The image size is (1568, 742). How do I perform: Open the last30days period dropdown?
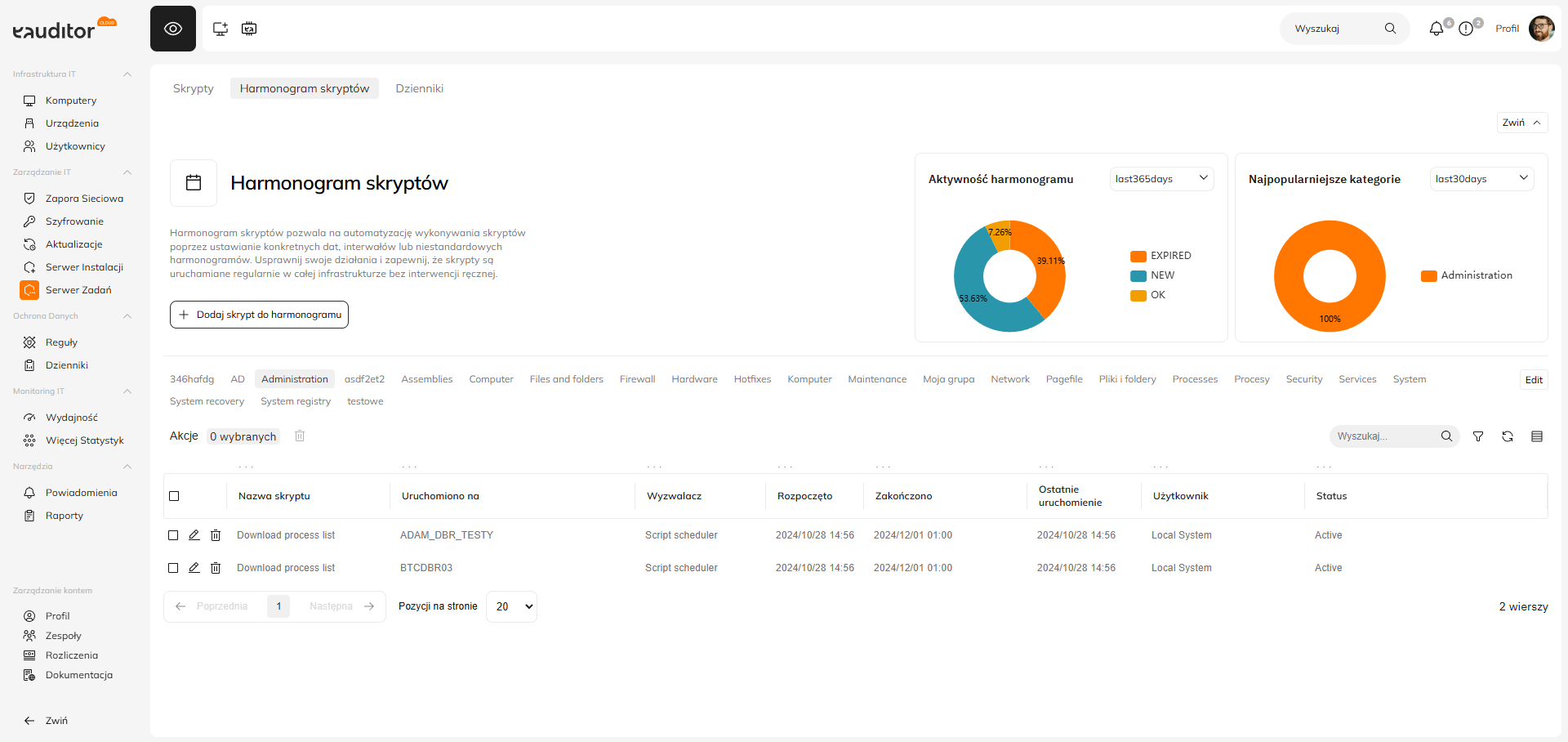[1481, 179]
